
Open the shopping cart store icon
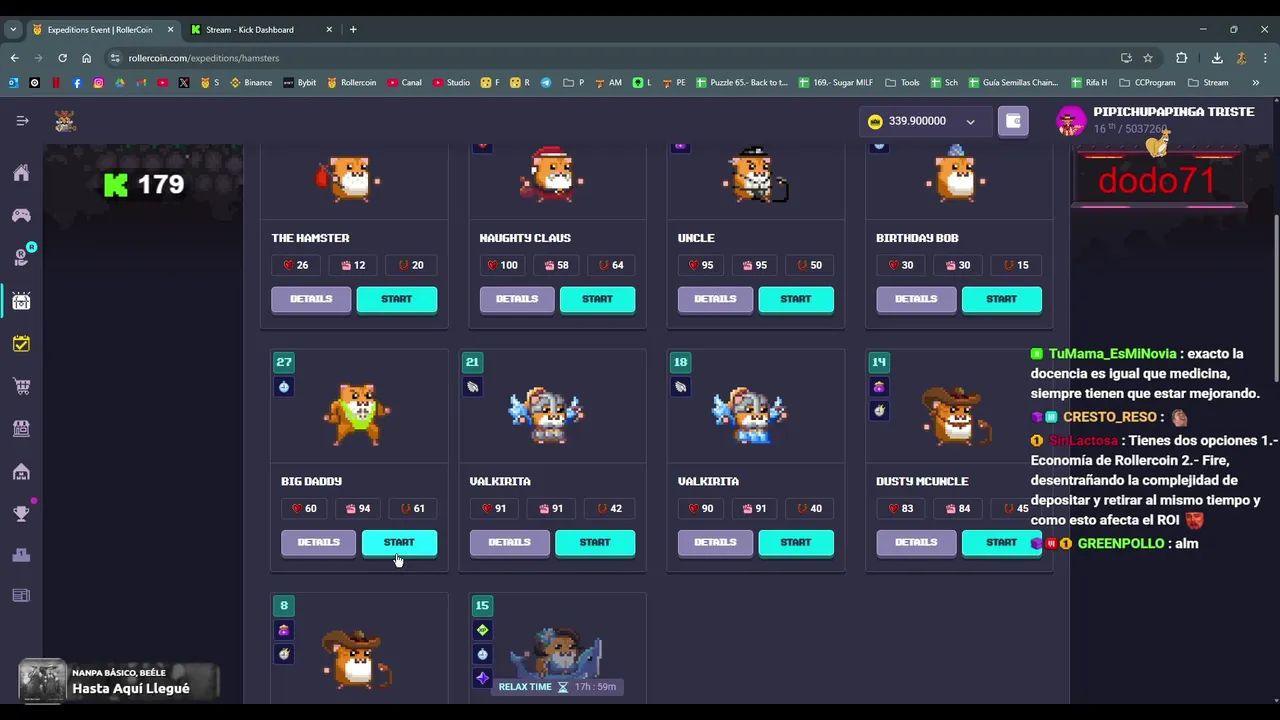tap(21, 386)
